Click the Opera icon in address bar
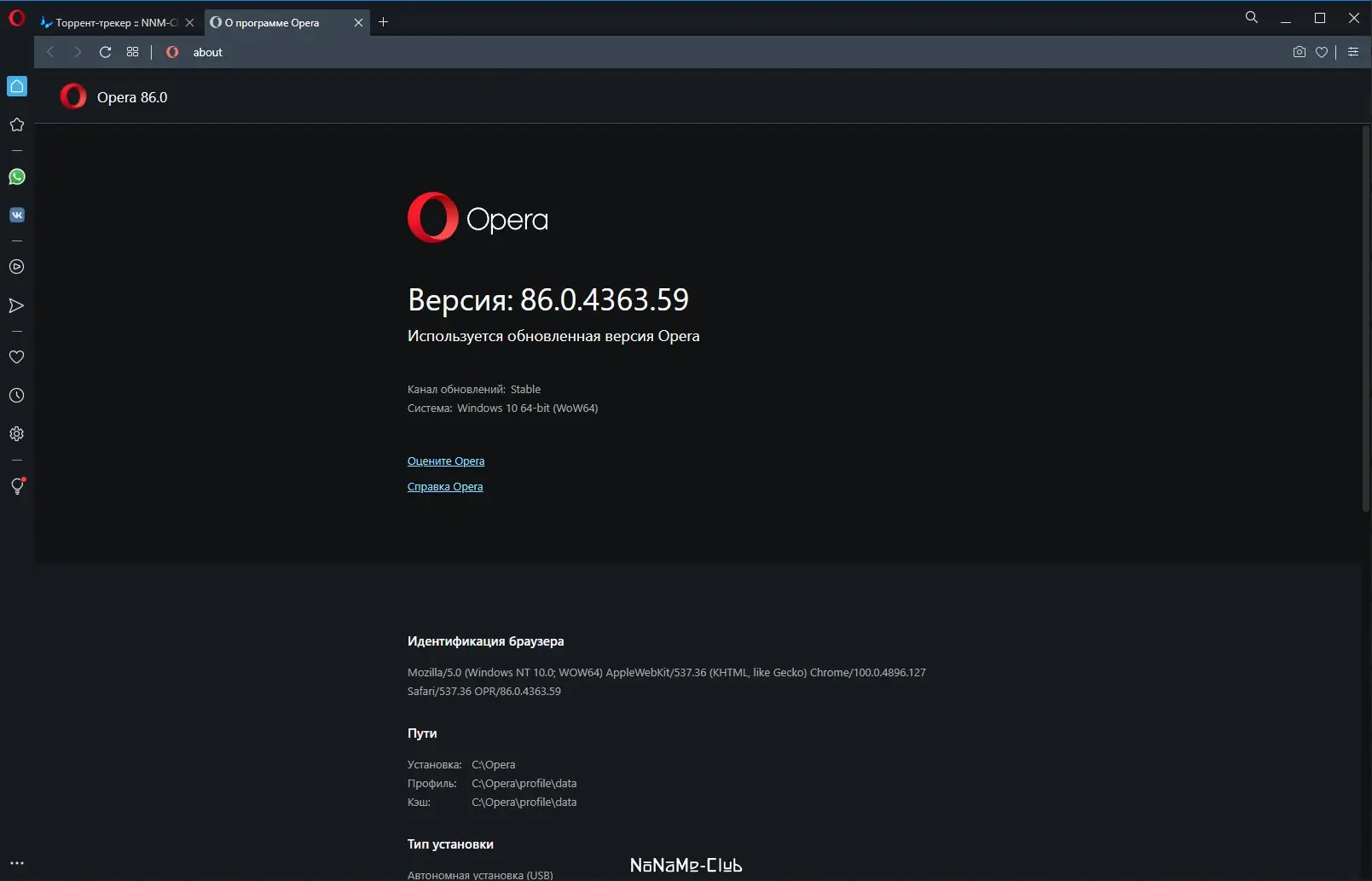This screenshot has height=881, width=1372. [x=172, y=52]
